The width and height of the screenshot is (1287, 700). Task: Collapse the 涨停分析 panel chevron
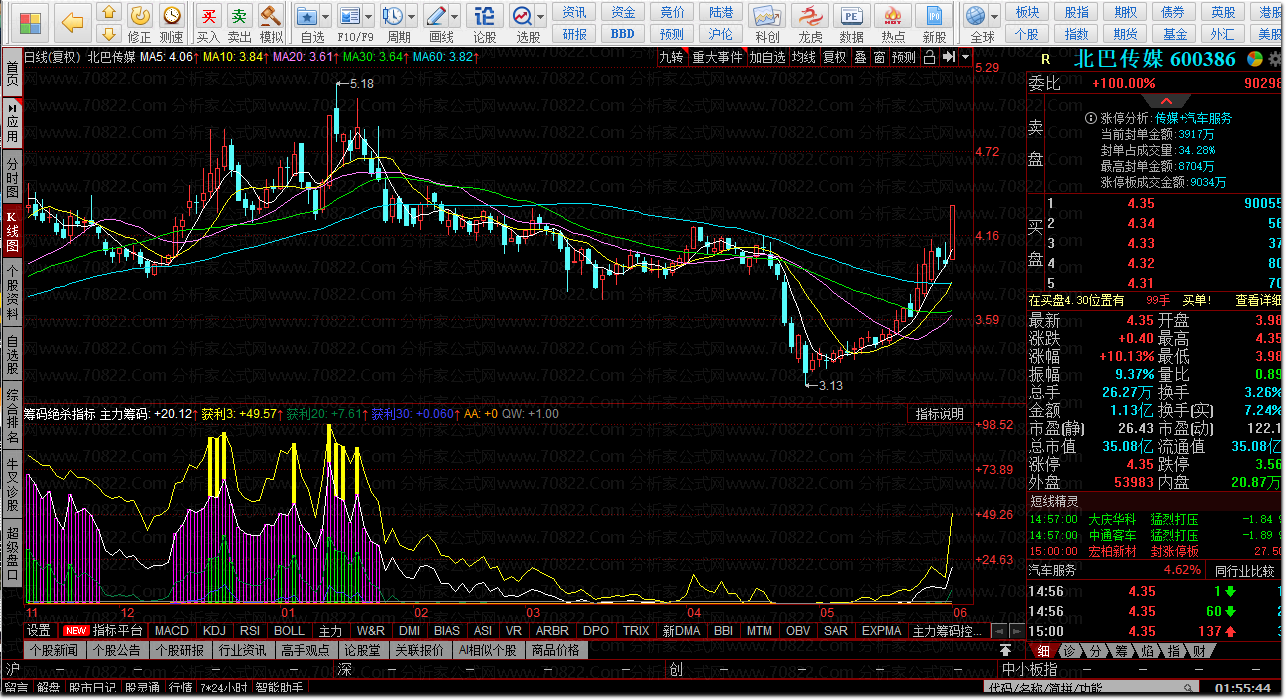click(1167, 101)
